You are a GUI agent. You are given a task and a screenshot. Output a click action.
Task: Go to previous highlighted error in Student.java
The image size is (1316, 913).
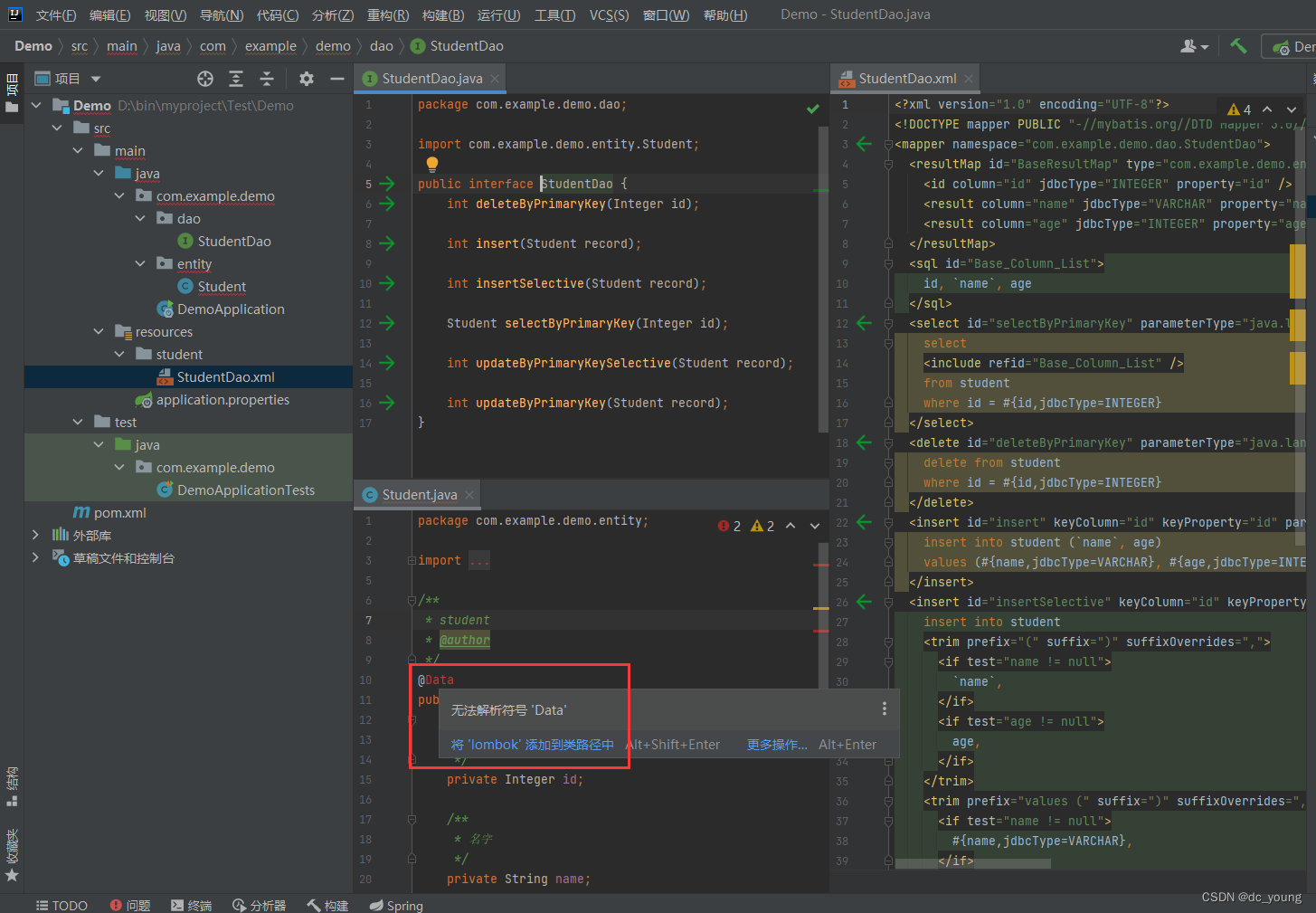(791, 526)
